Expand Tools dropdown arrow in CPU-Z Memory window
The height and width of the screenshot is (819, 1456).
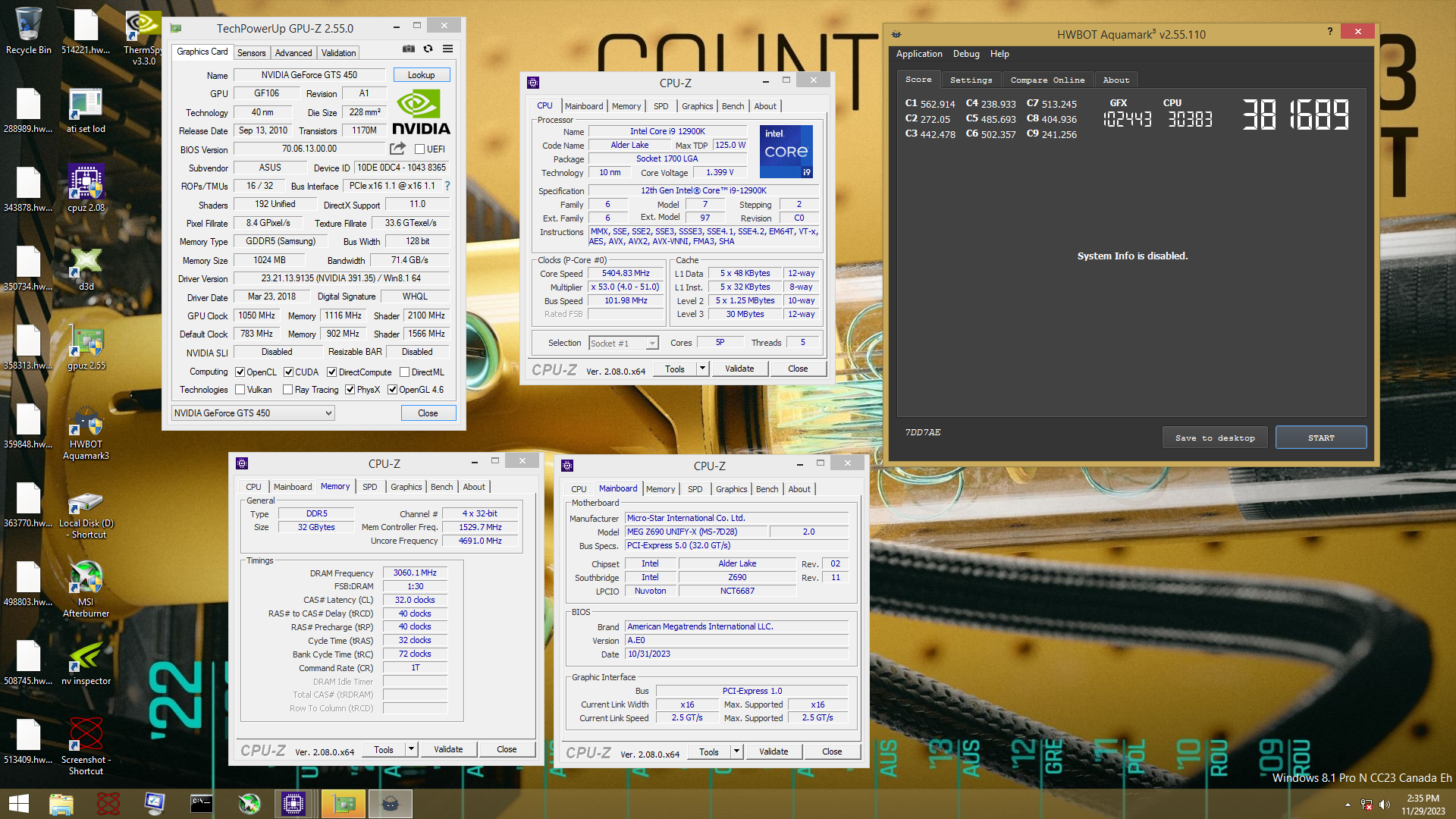(x=411, y=749)
